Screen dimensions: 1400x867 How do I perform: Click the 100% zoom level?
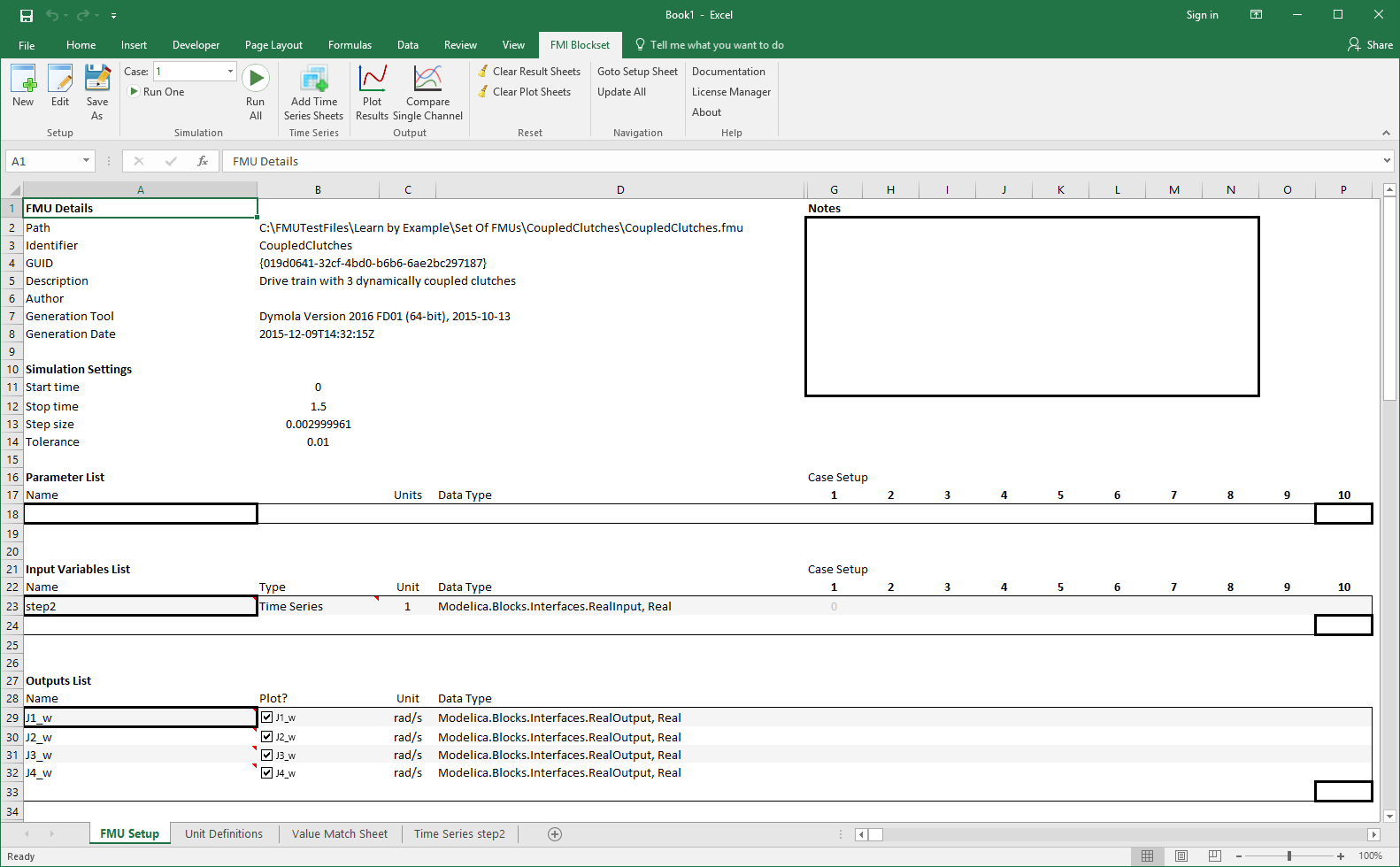point(1370,856)
